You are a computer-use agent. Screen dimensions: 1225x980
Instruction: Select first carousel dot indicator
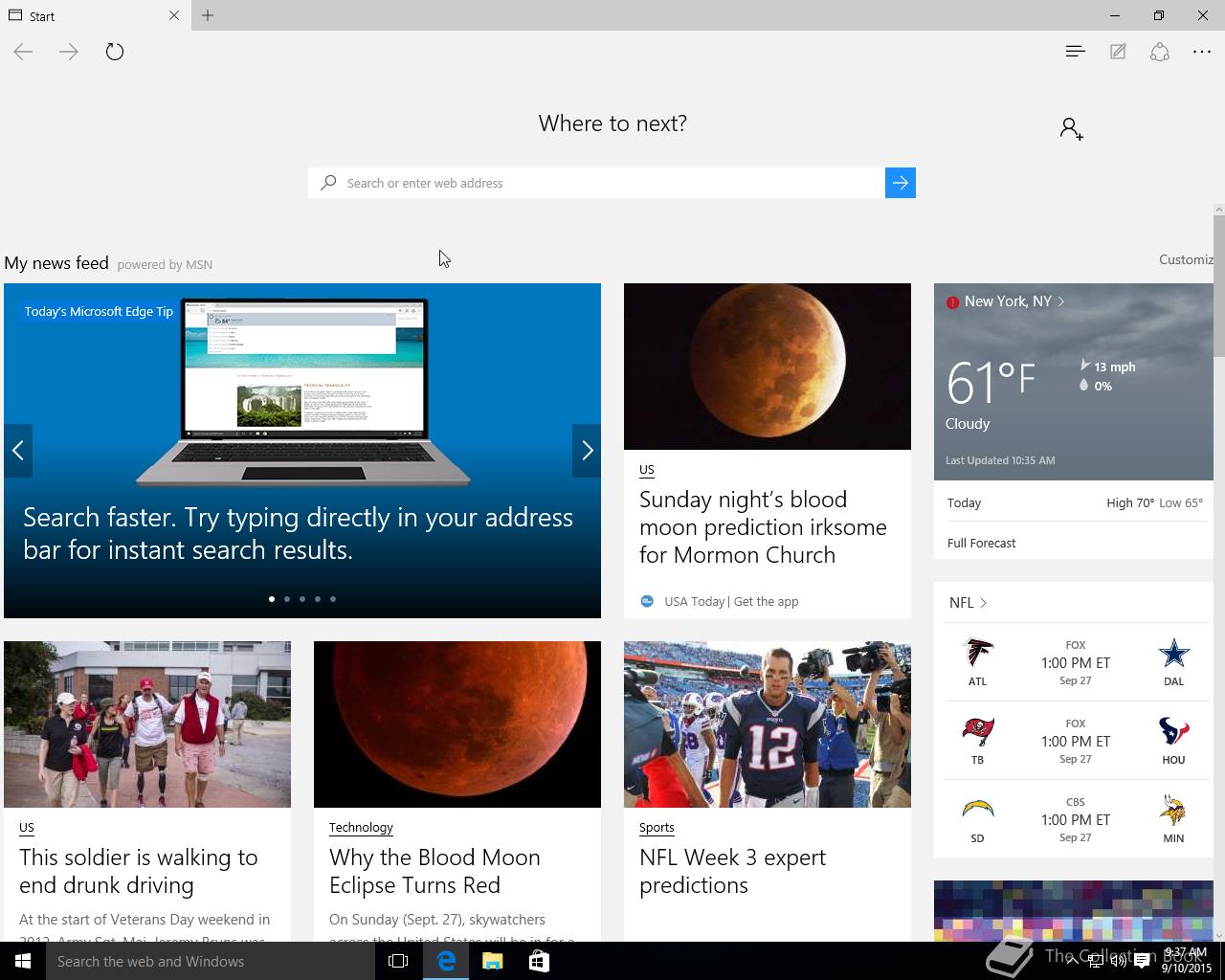pos(272,599)
